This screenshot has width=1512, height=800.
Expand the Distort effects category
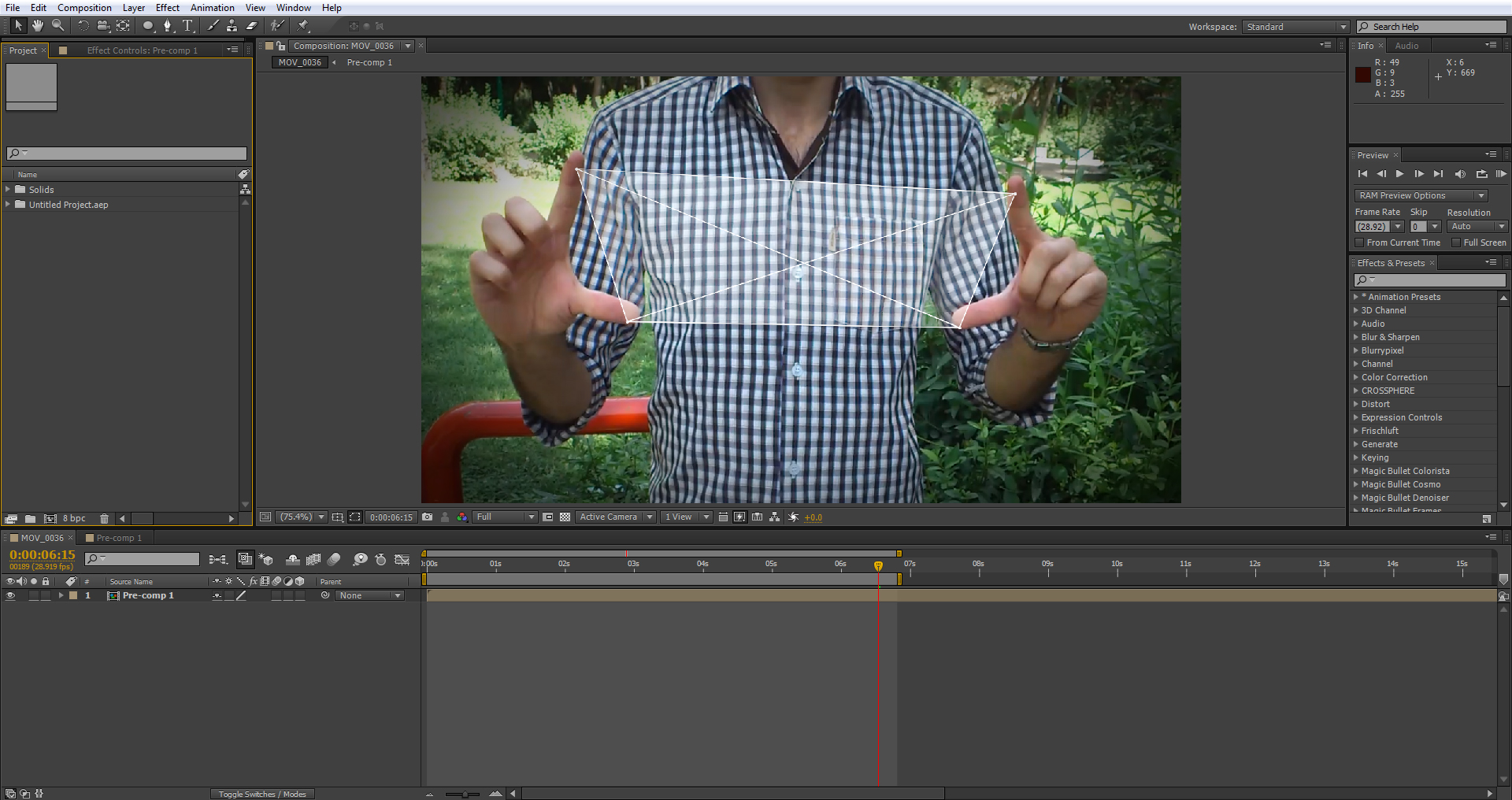coord(1356,404)
